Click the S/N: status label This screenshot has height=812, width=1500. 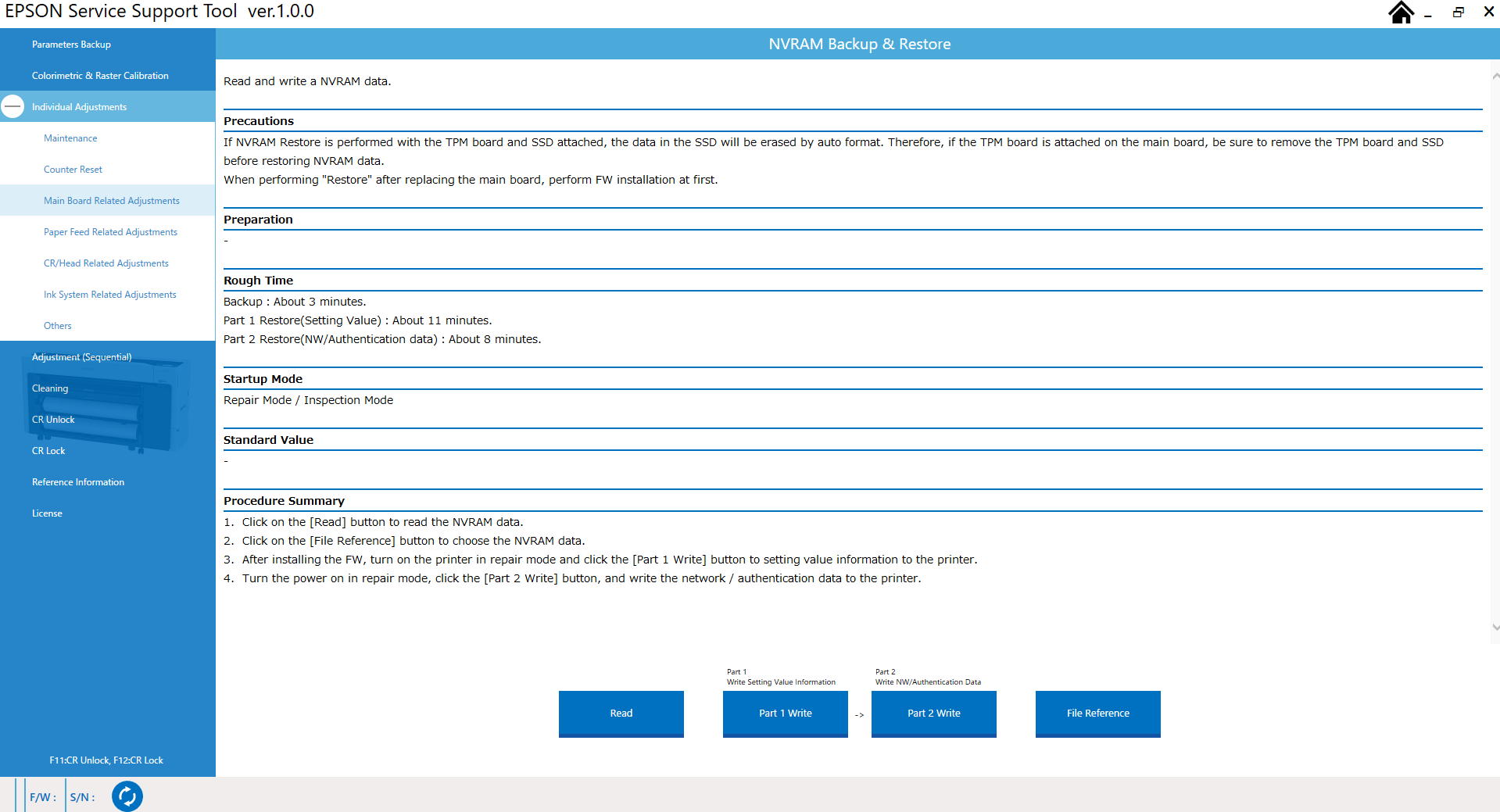click(x=83, y=797)
